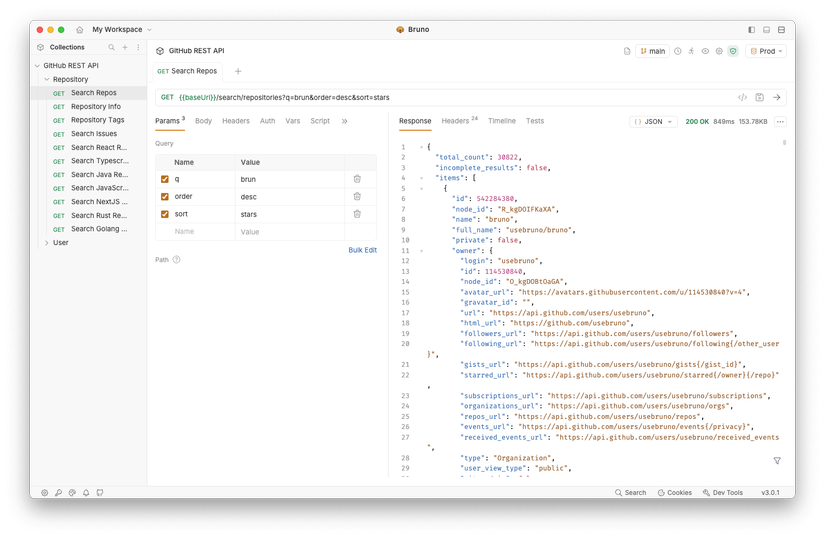This screenshot has width=825, height=538.
Task: Open notifications bell icon
Action: pyautogui.click(x=86, y=493)
